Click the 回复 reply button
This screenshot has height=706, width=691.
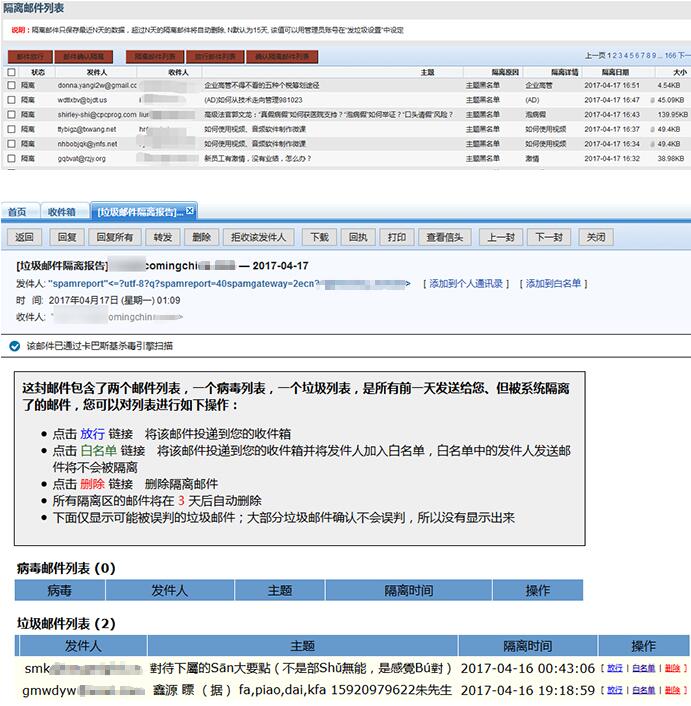(67, 237)
